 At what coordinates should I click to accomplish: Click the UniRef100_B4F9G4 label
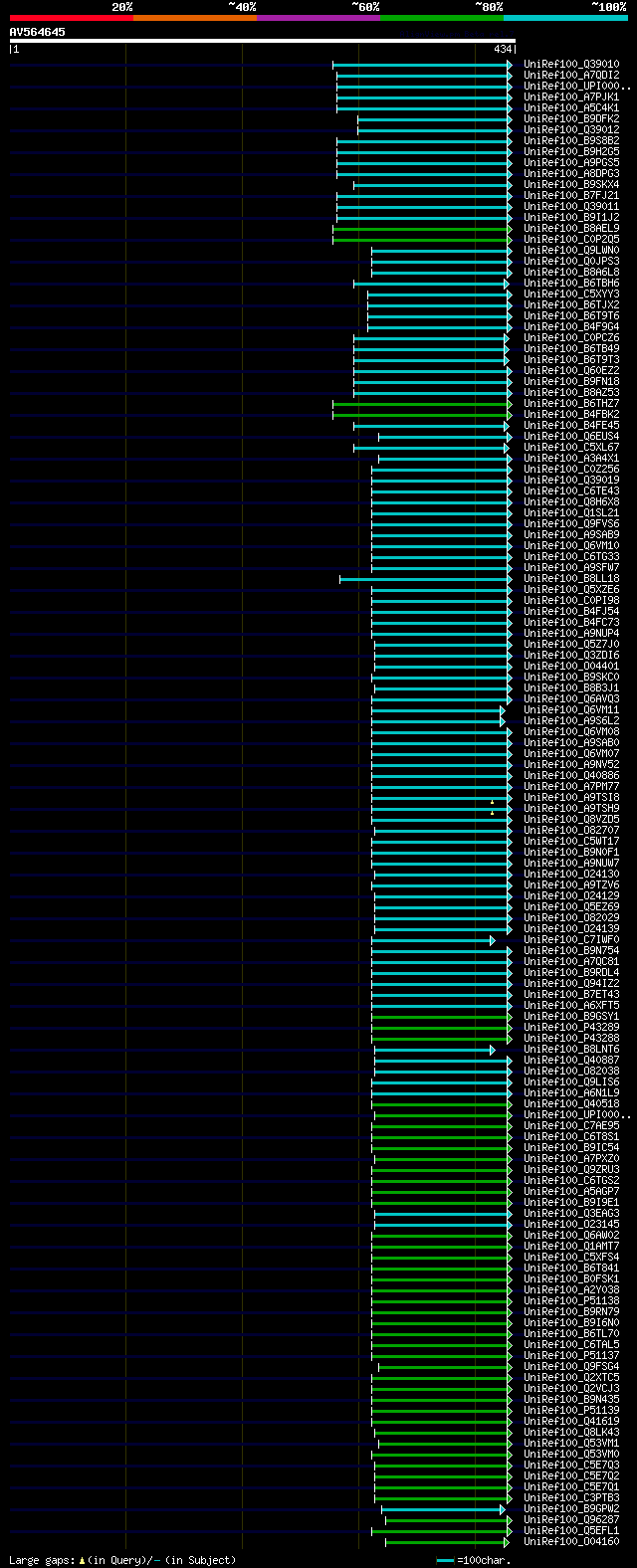tap(571, 327)
